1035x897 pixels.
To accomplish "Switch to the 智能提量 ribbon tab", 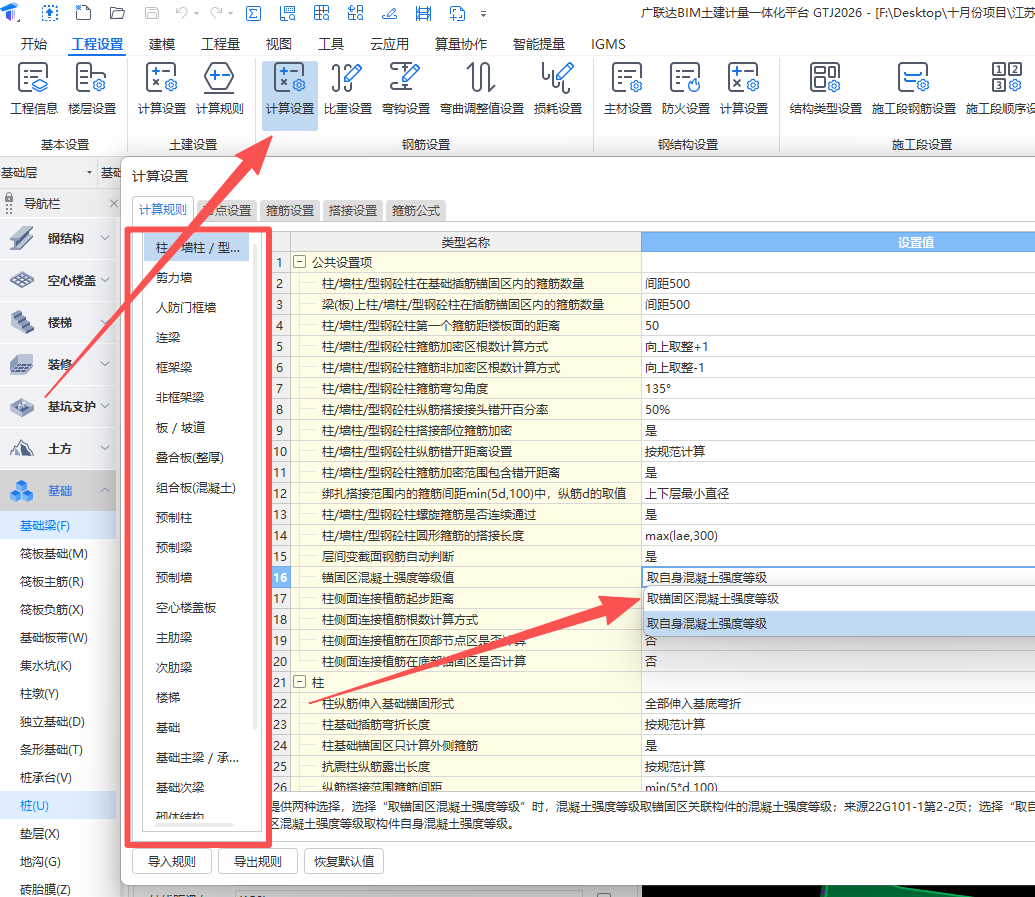I will tap(539, 44).
